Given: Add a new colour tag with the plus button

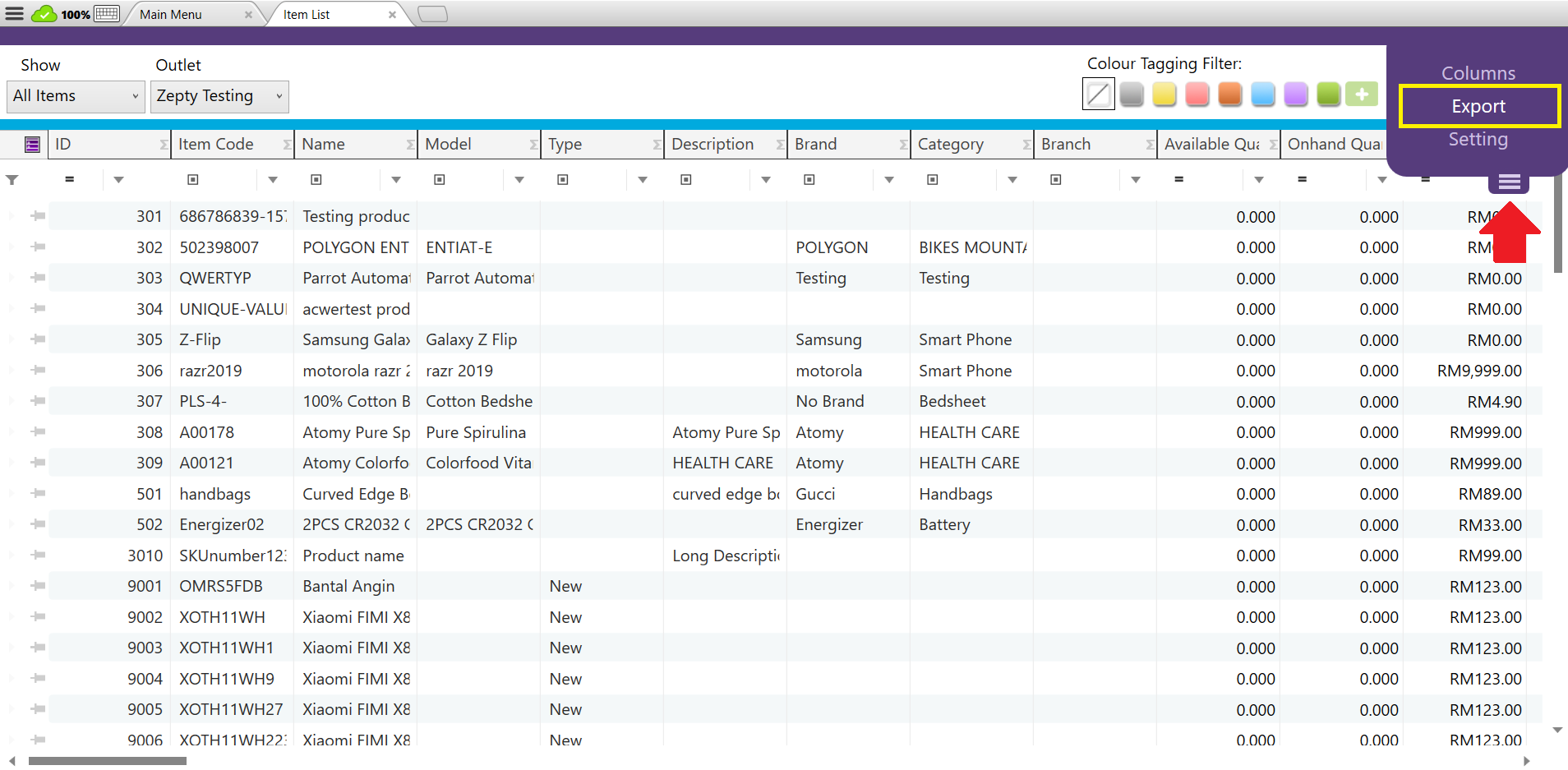Looking at the screenshot, I should 1362,95.
